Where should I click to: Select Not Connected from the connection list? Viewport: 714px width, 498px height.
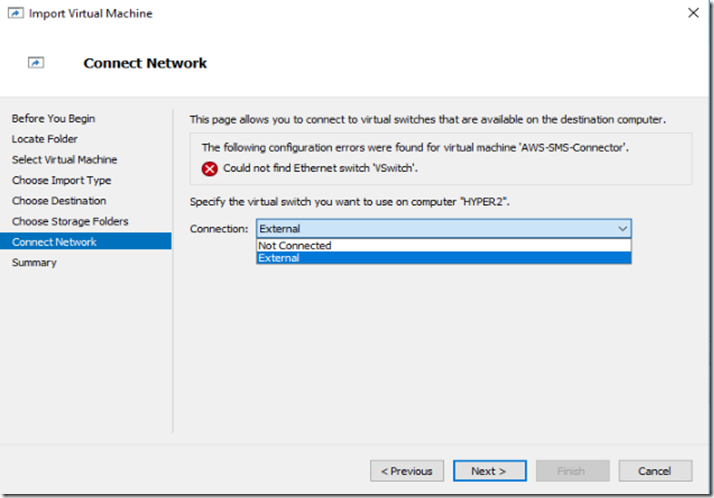pos(444,245)
